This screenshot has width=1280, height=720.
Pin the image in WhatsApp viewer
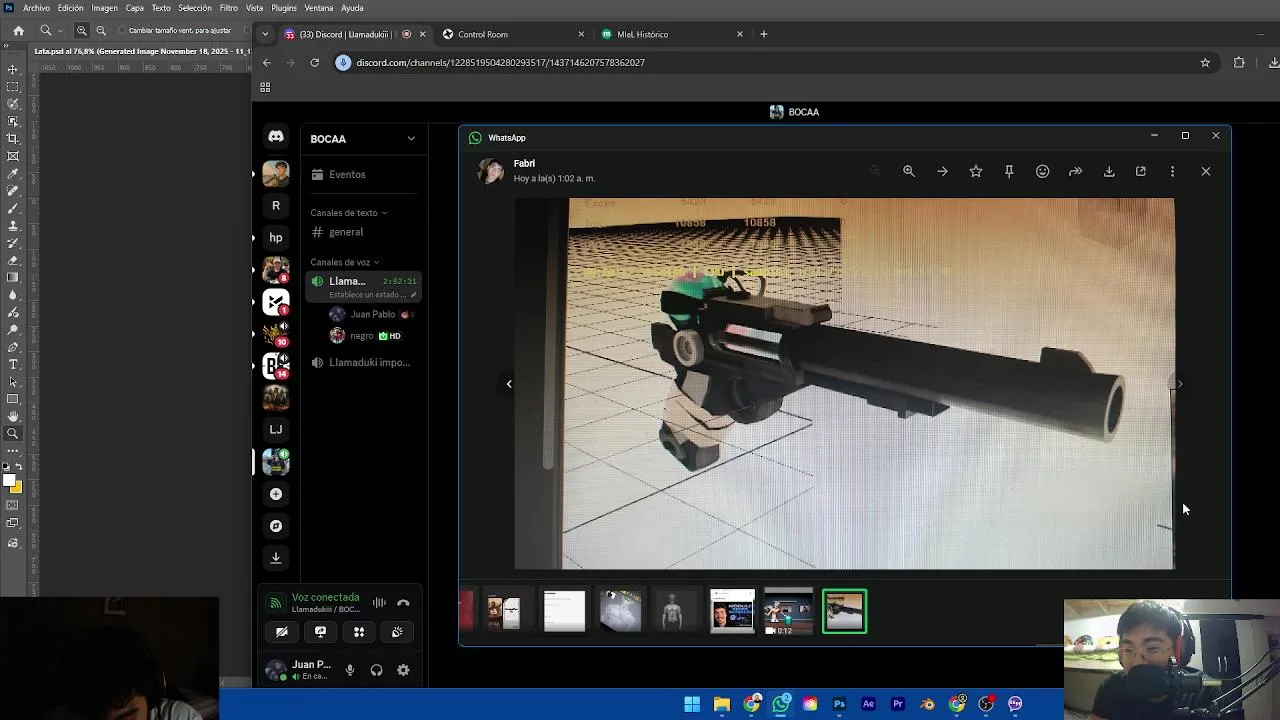pyautogui.click(x=1009, y=171)
